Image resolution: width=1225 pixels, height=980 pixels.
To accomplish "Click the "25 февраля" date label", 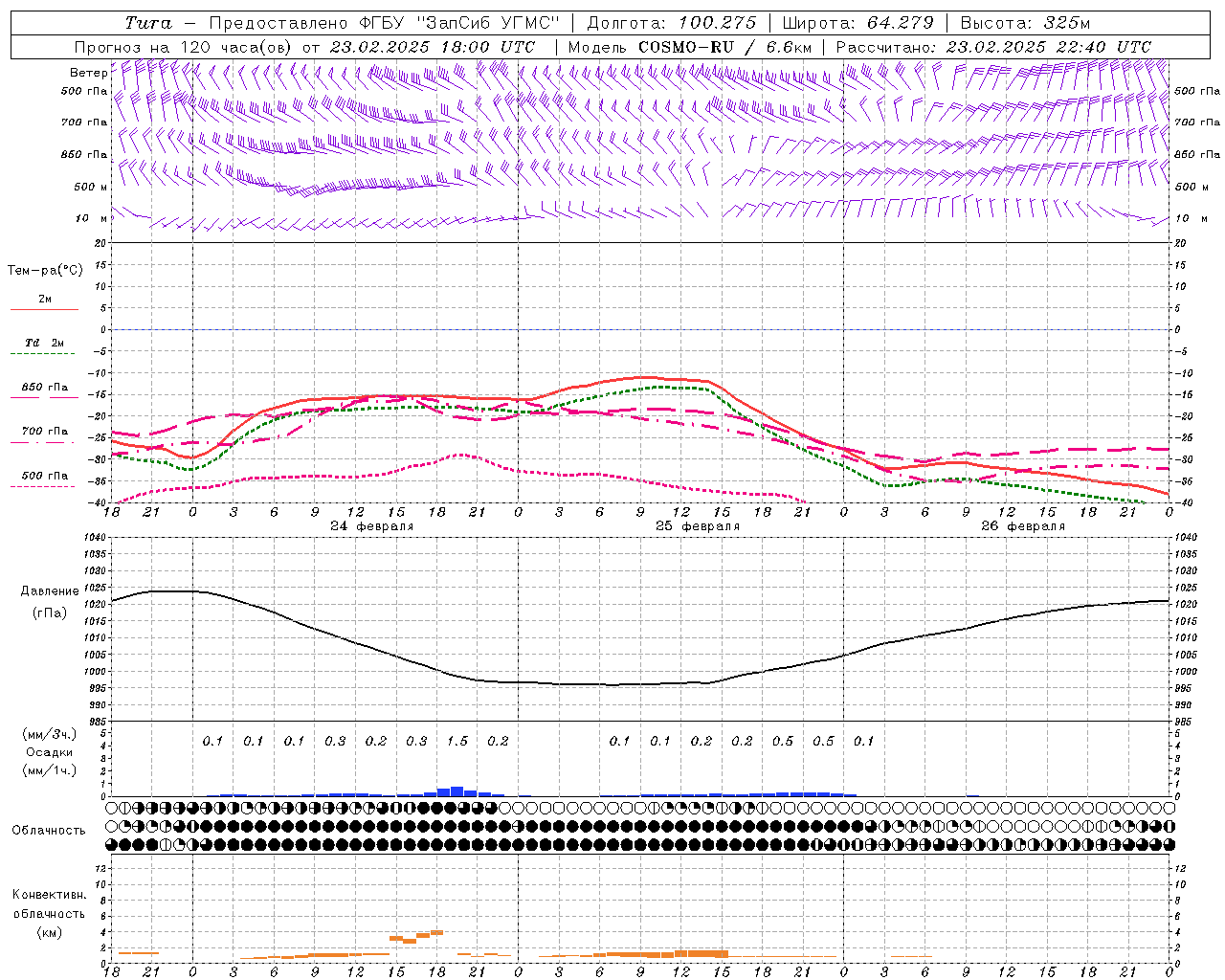I will click(x=698, y=526).
